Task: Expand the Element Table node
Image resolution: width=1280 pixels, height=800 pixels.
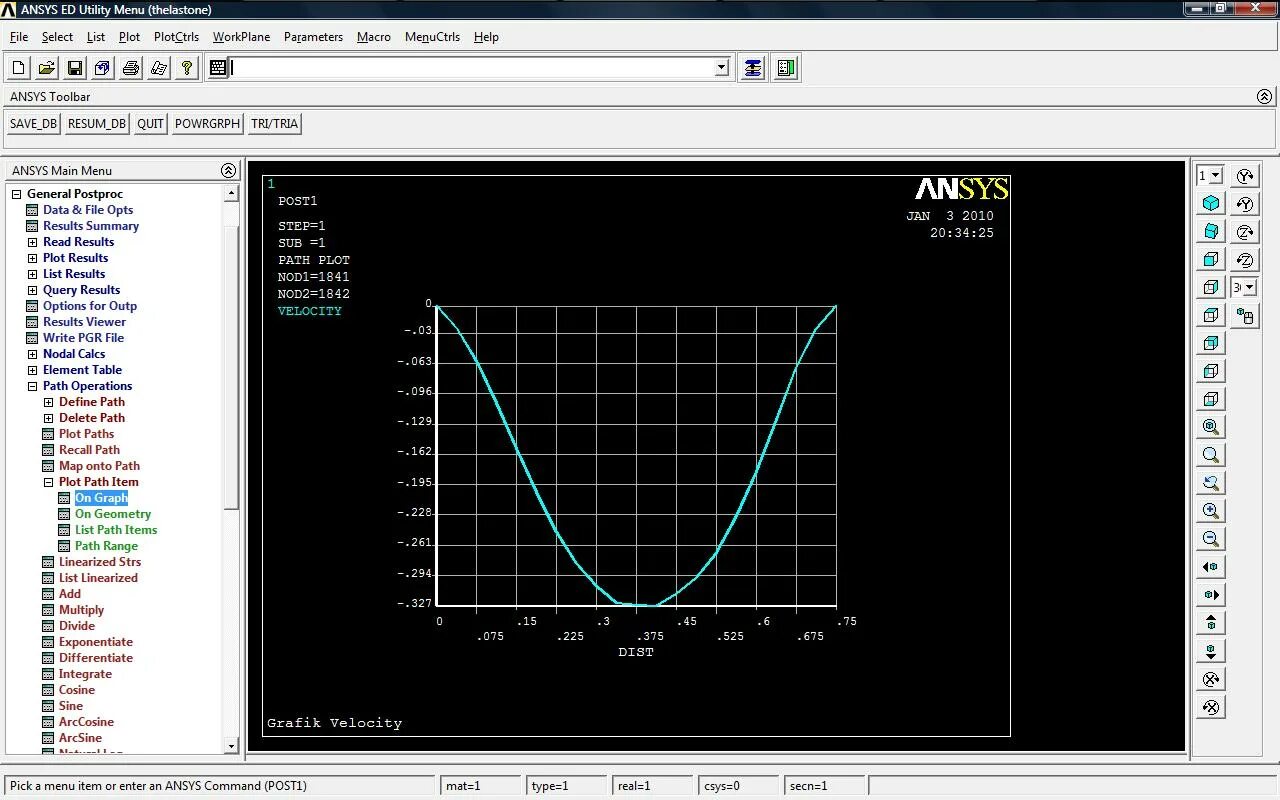Action: tap(32, 370)
